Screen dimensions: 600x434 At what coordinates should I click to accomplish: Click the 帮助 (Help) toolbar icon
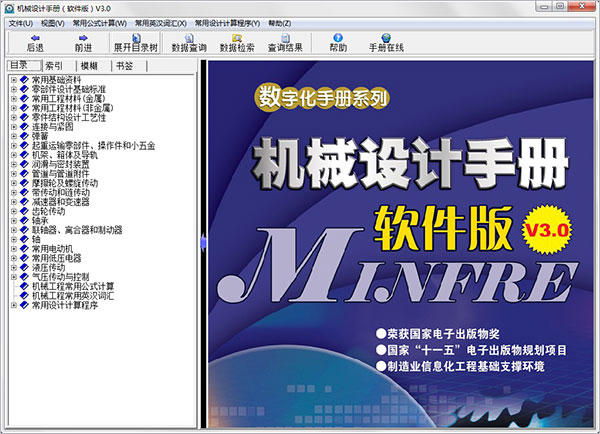pos(338,42)
